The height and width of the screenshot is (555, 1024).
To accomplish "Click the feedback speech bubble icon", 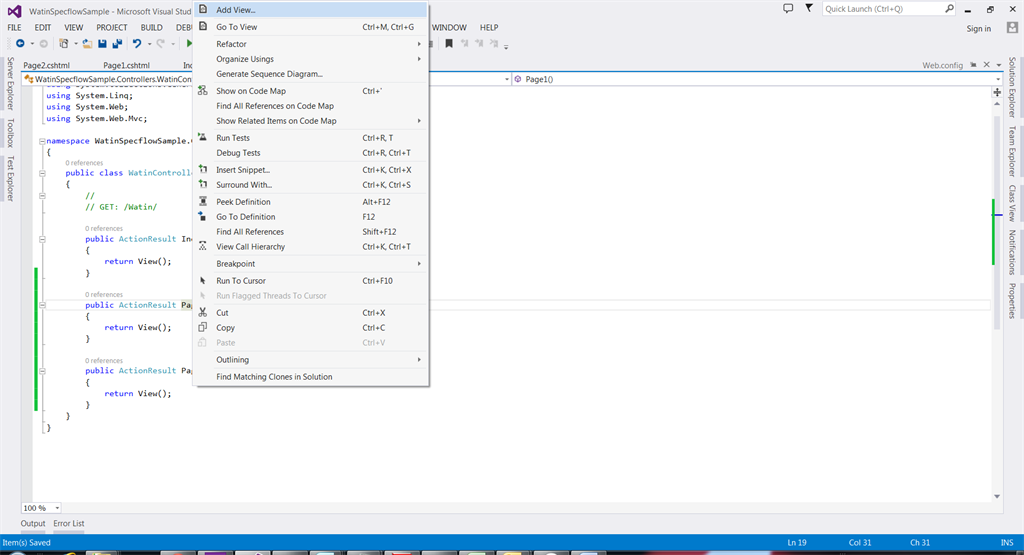I will (788, 8).
